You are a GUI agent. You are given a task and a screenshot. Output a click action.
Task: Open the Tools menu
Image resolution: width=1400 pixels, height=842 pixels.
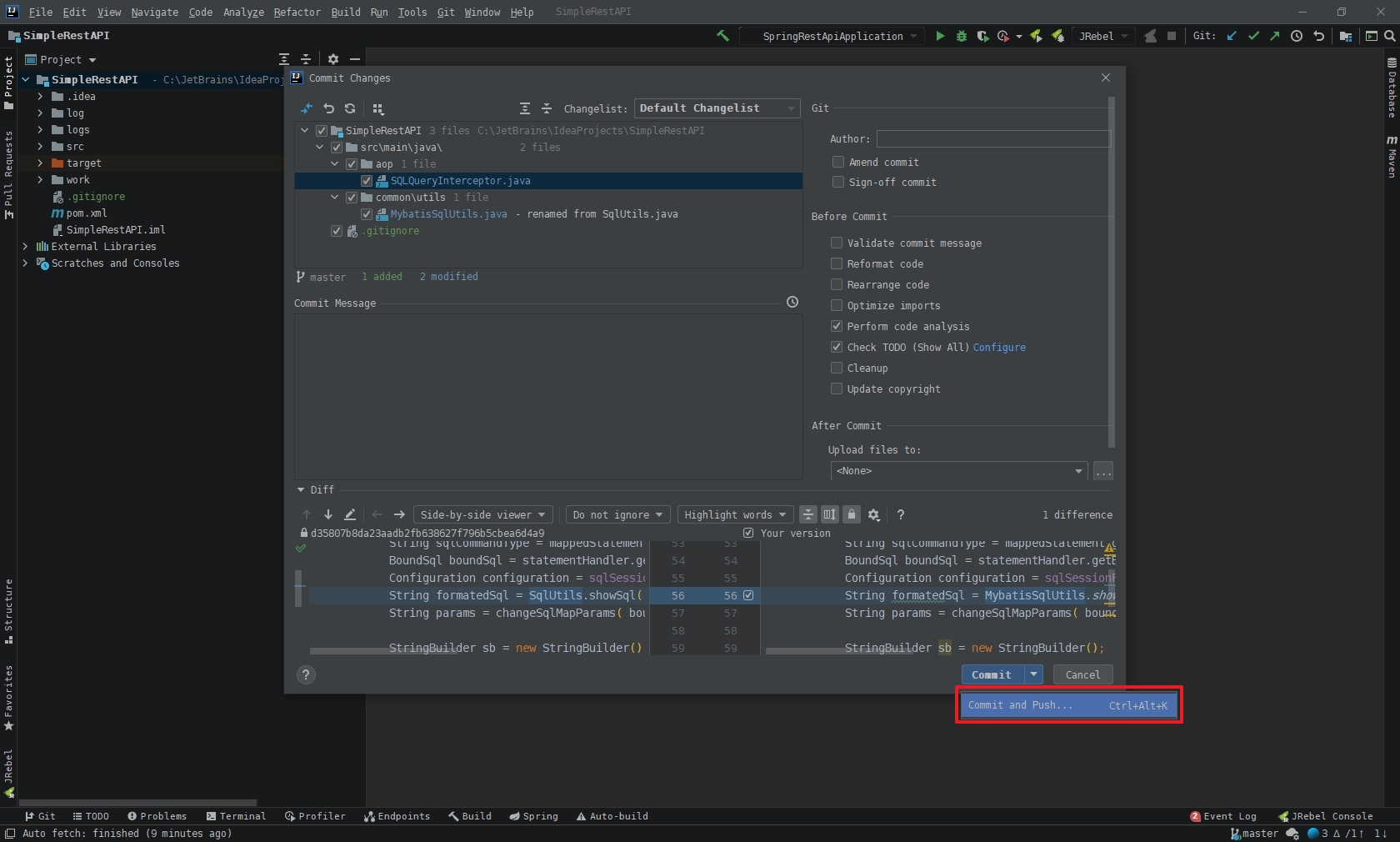click(412, 12)
